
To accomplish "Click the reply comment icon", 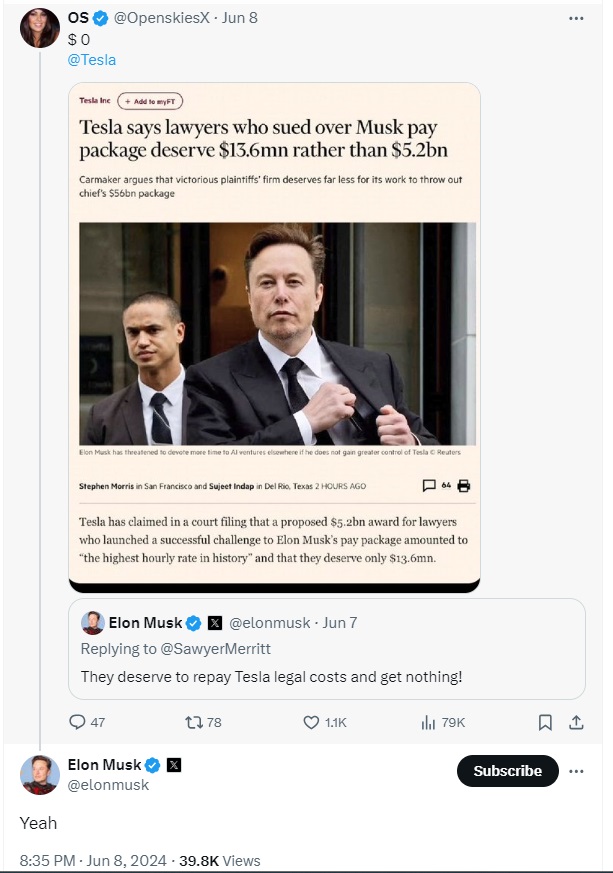I will point(78,722).
